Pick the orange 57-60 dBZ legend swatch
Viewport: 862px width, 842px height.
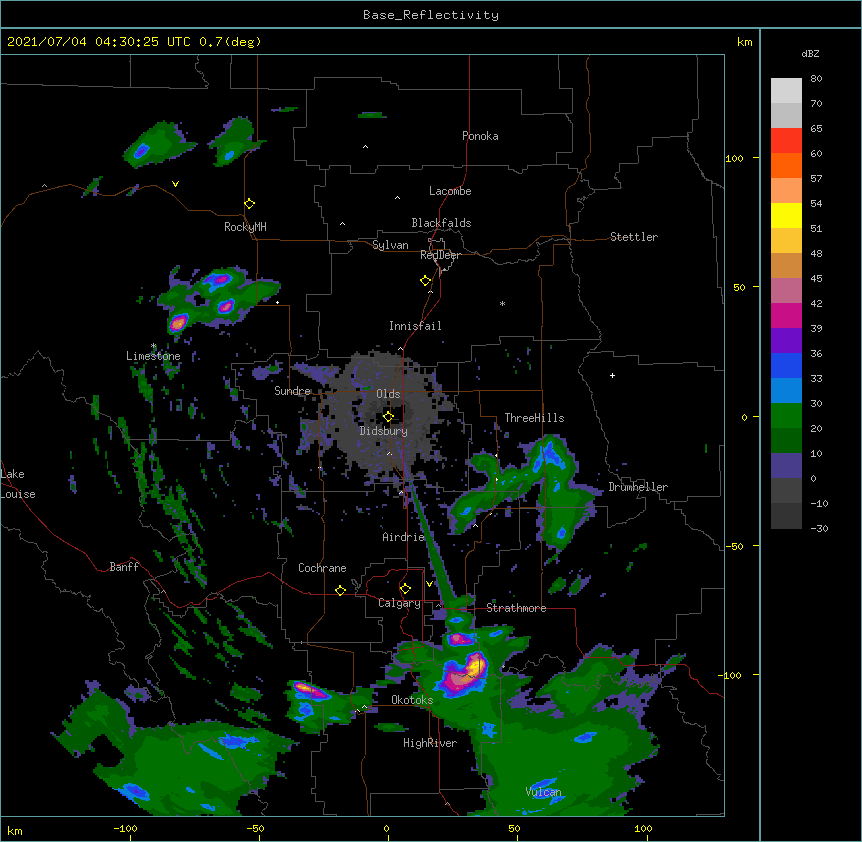pos(786,165)
